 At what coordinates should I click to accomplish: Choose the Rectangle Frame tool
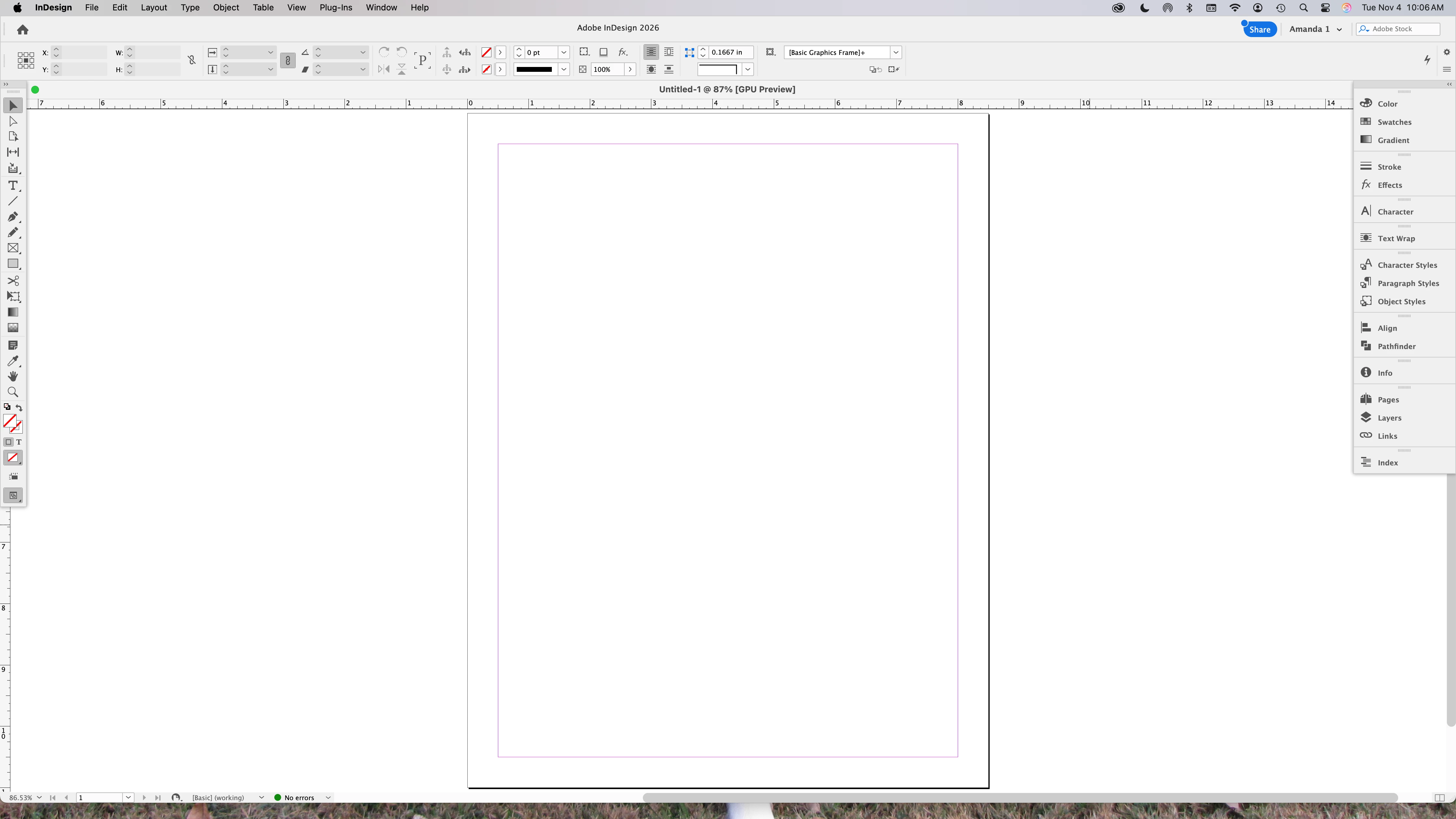[x=12, y=248]
